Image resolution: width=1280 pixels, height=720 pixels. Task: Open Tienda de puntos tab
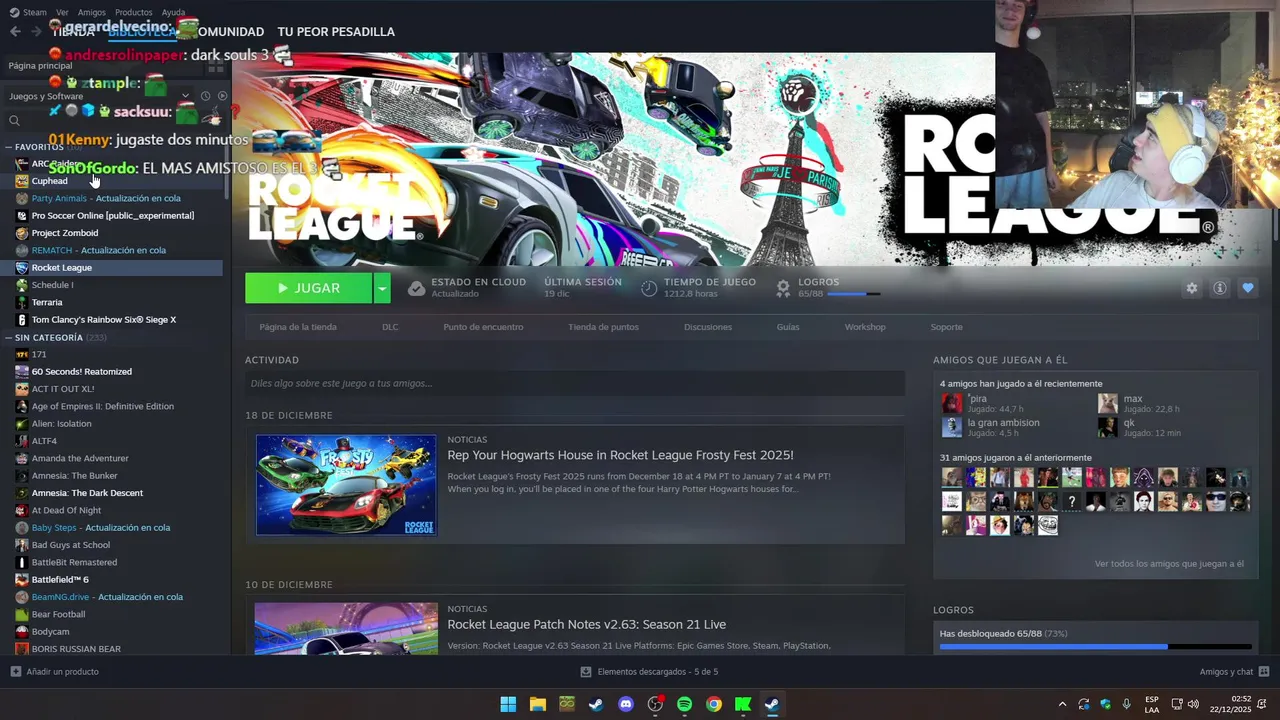point(603,327)
